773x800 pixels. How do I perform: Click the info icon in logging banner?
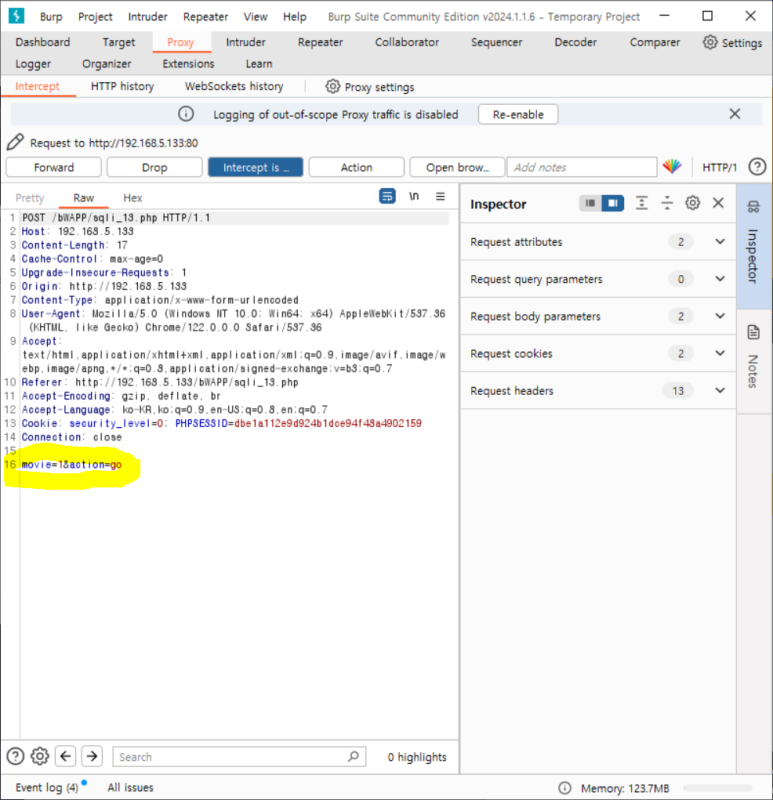pyautogui.click(x=186, y=114)
